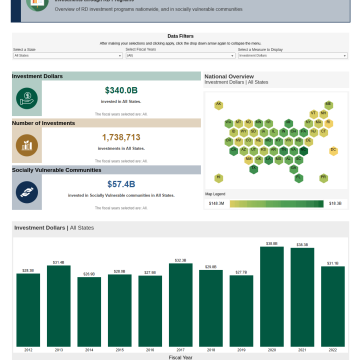Select the VT hexagon on the map
The image size is (360, 360).
click(x=314, y=114)
